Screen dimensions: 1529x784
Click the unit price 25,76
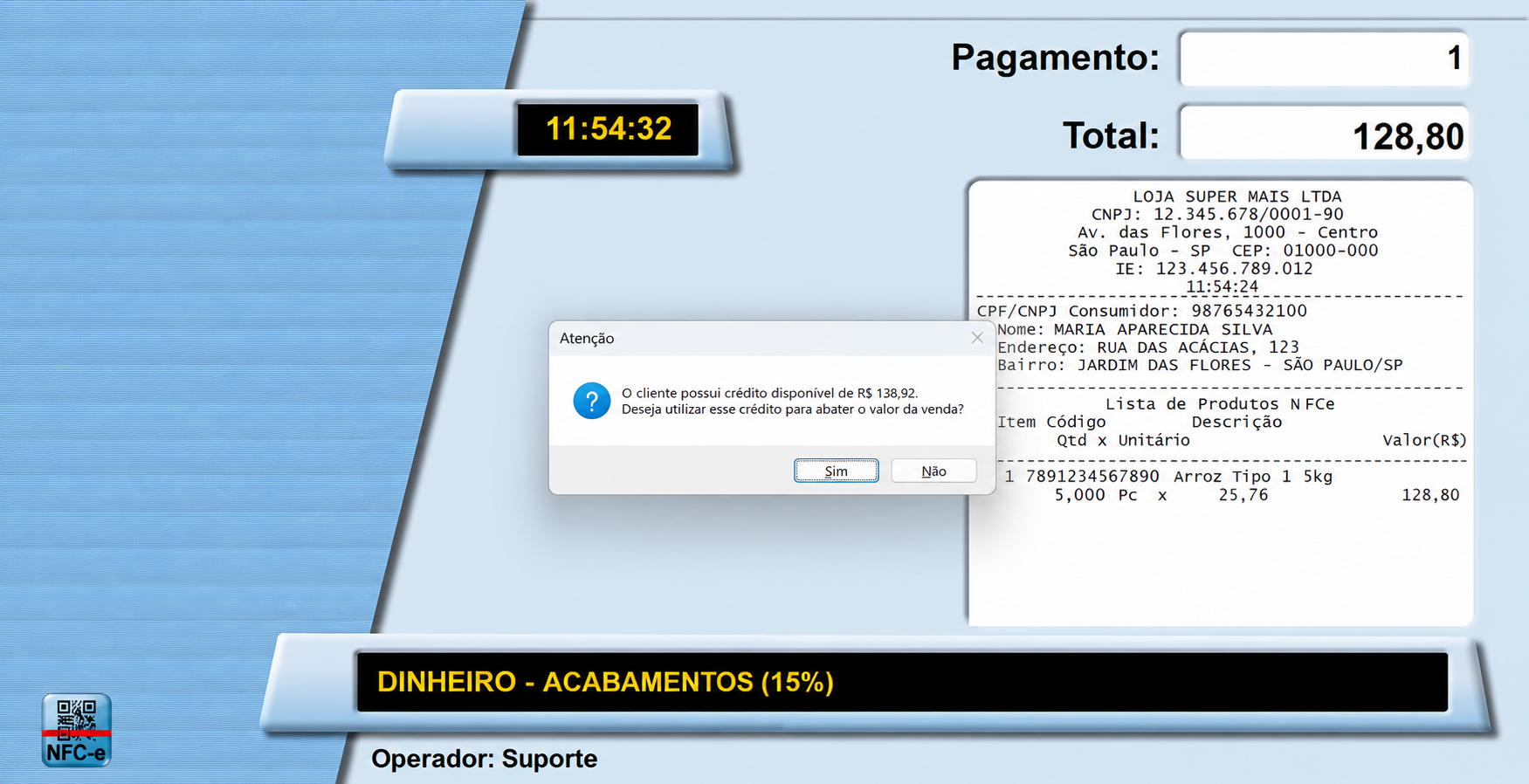coord(1243,495)
